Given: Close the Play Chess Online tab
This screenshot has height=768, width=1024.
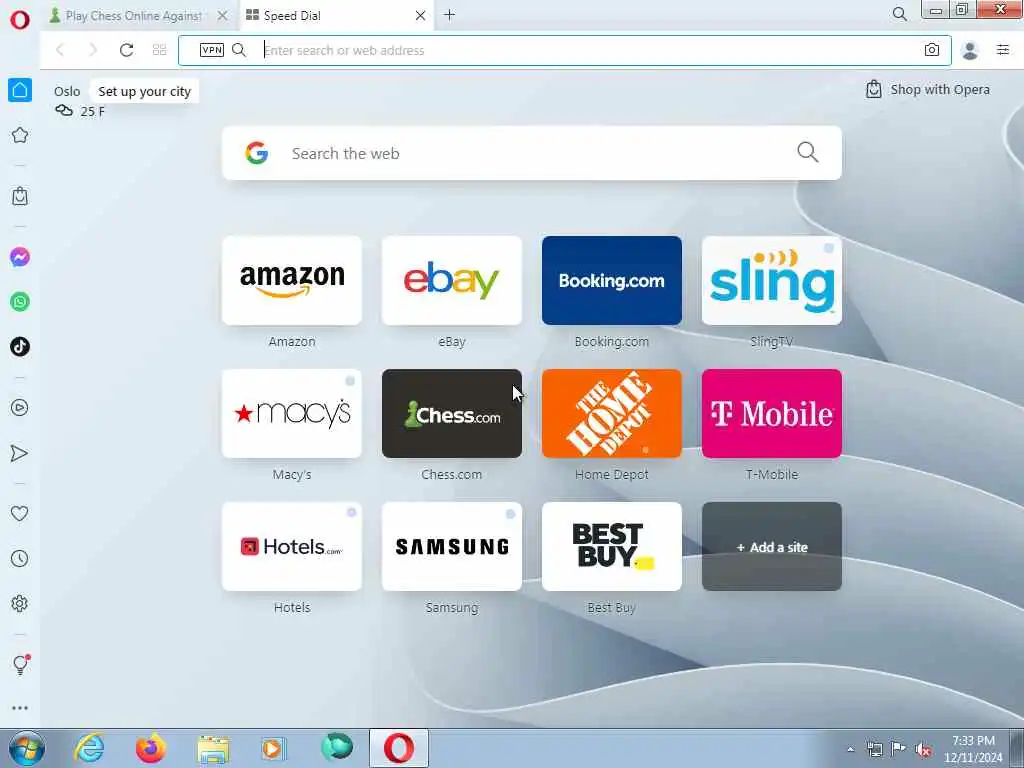Looking at the screenshot, I should (x=223, y=16).
